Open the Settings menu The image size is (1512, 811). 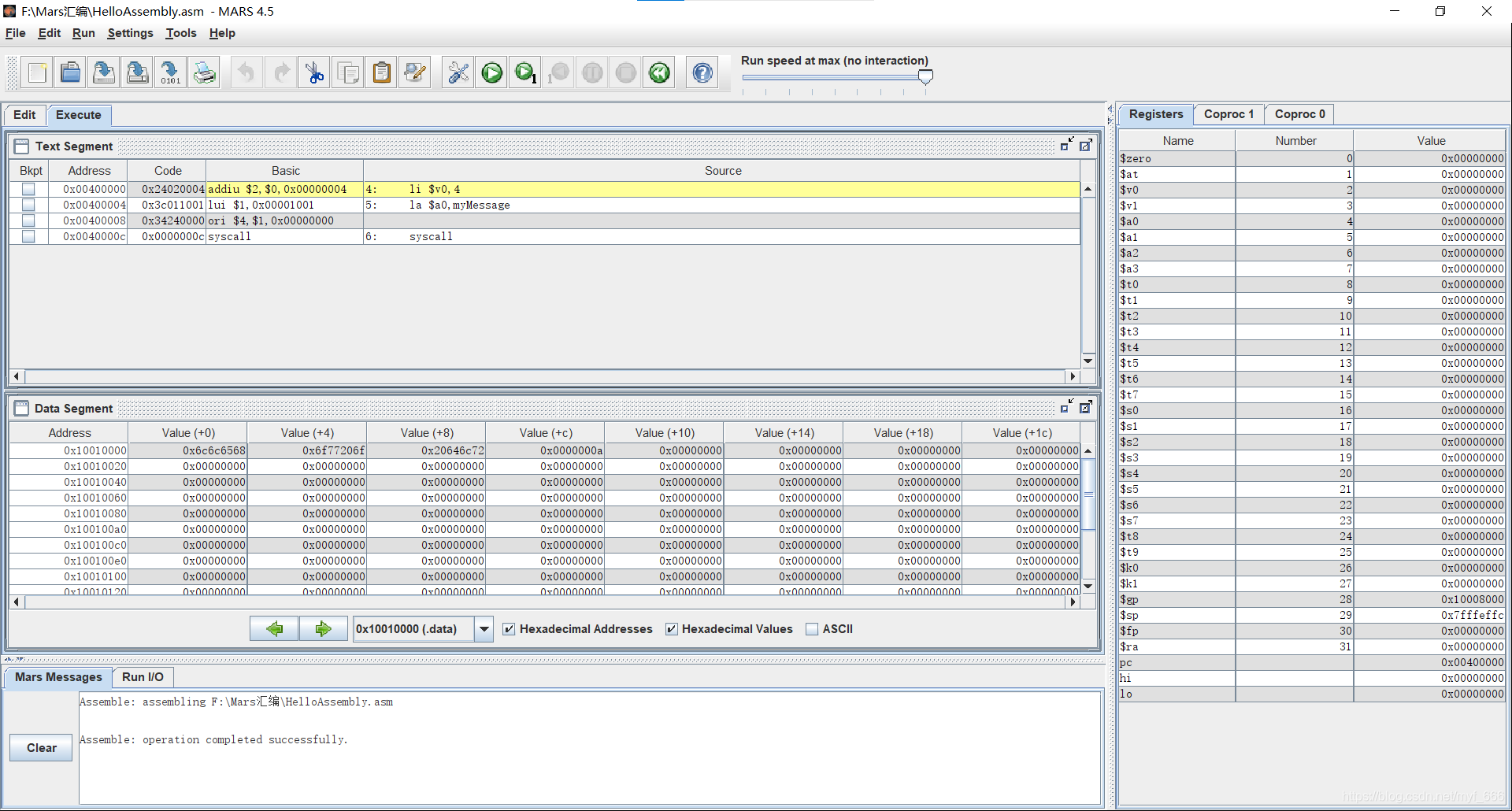pos(131,33)
